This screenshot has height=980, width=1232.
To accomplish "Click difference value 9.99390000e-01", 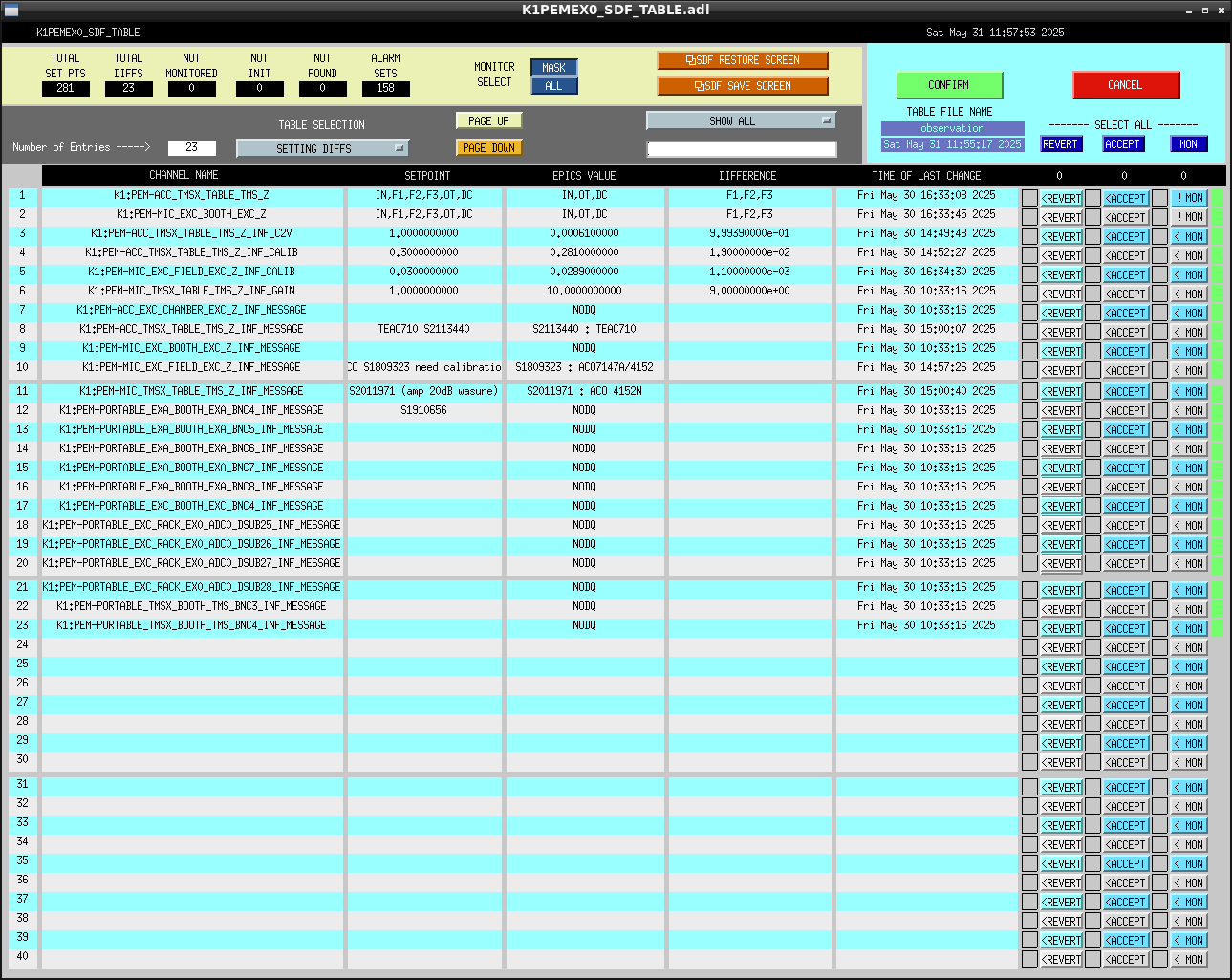I will [x=750, y=233].
